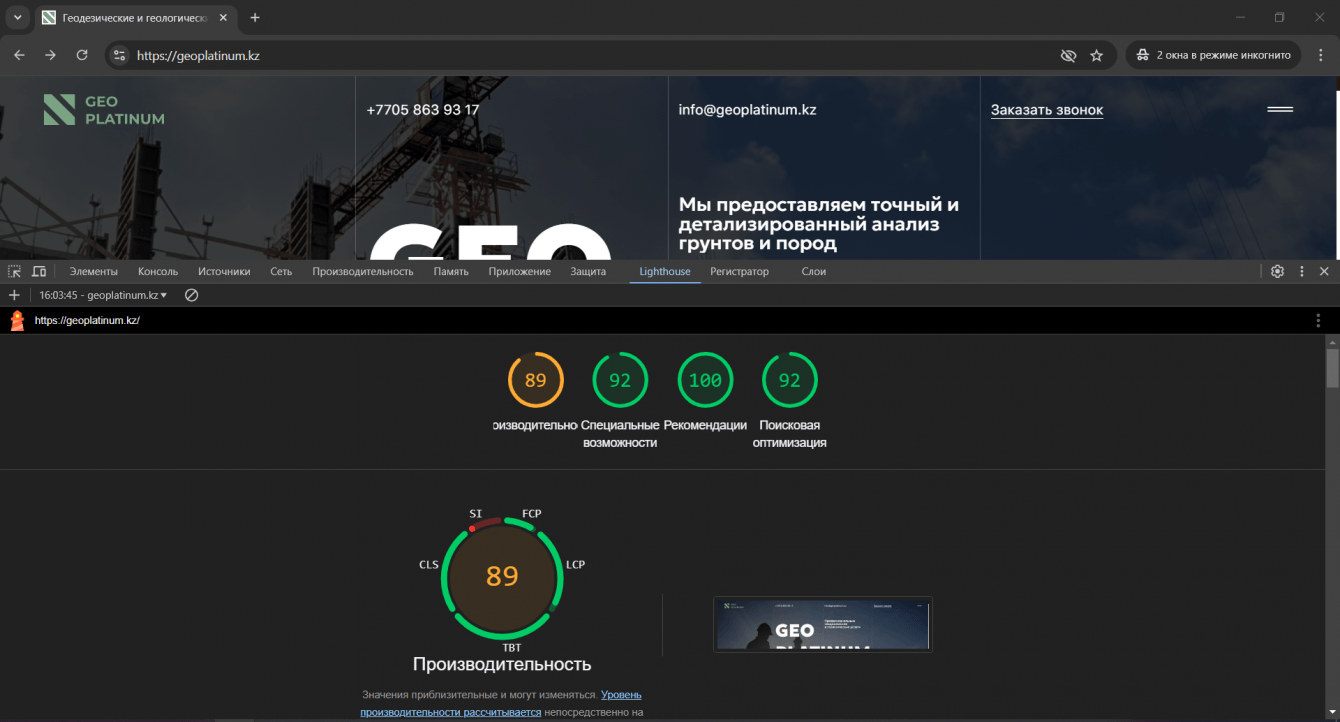Click the Geo Platinum site logo
Viewport: 1340px width, 722px height.
coord(104,110)
